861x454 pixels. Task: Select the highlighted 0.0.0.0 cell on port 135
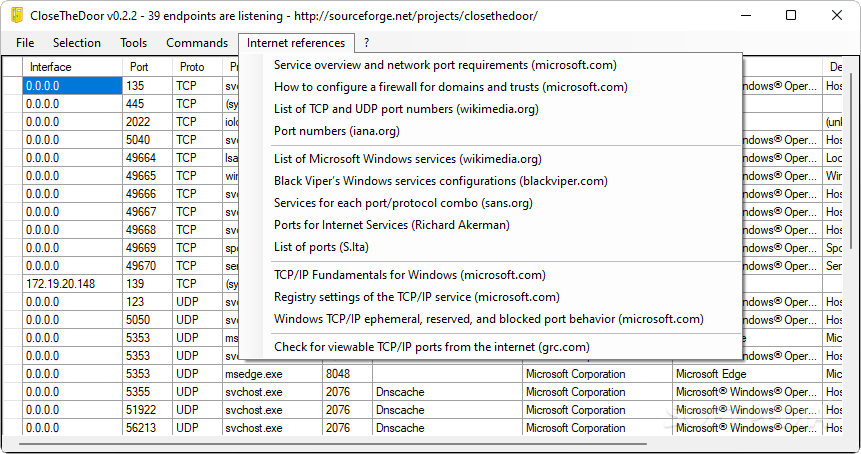72,86
